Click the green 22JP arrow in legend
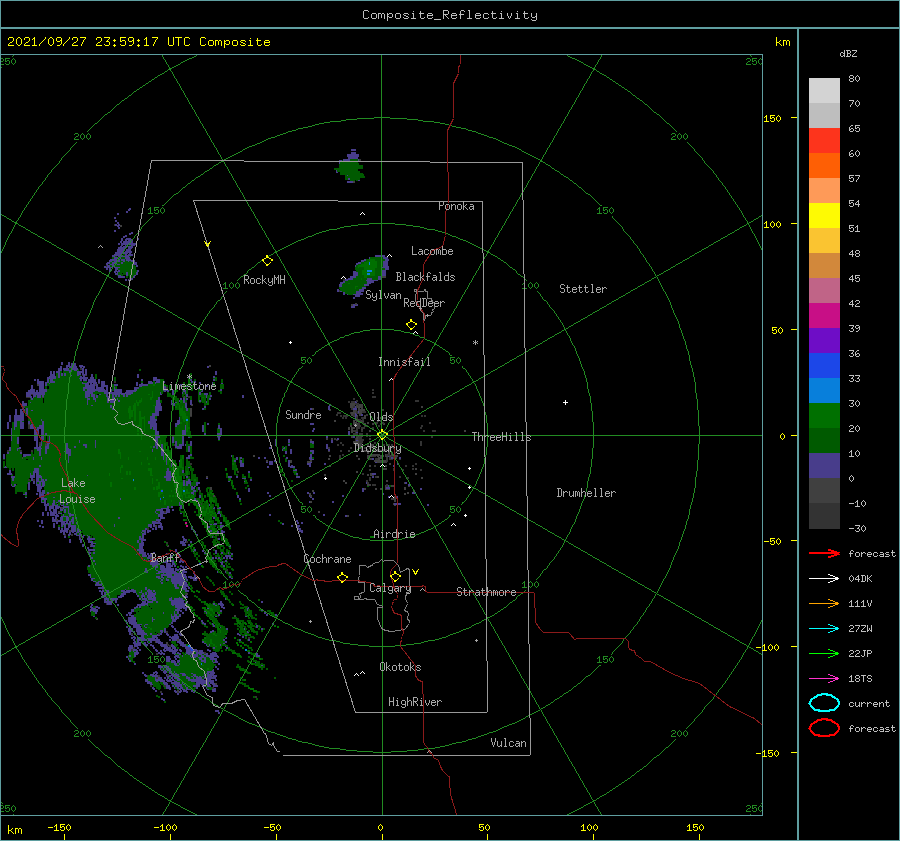900x841 pixels. [x=824, y=653]
